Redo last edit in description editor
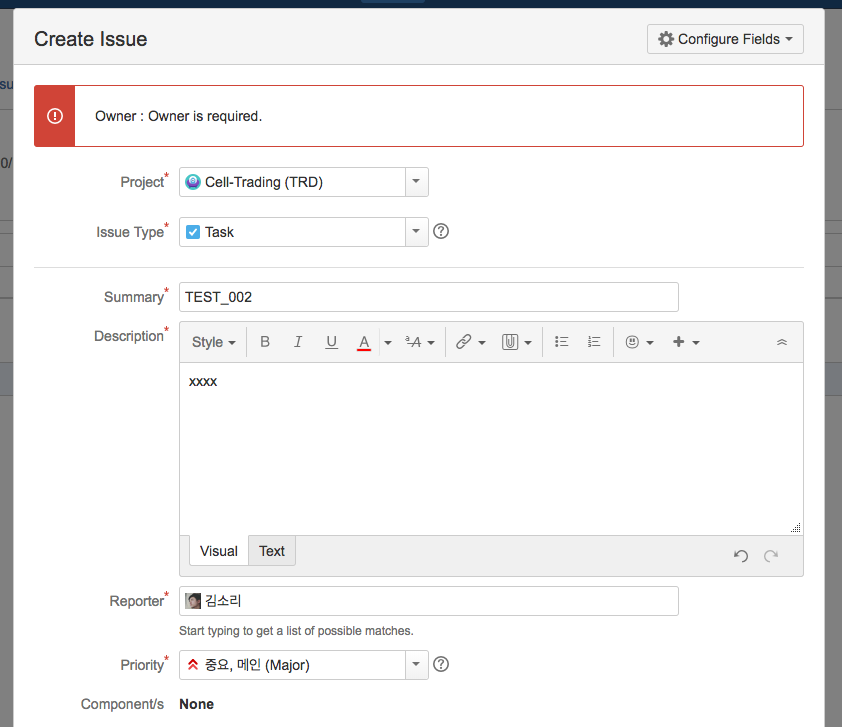 click(771, 556)
